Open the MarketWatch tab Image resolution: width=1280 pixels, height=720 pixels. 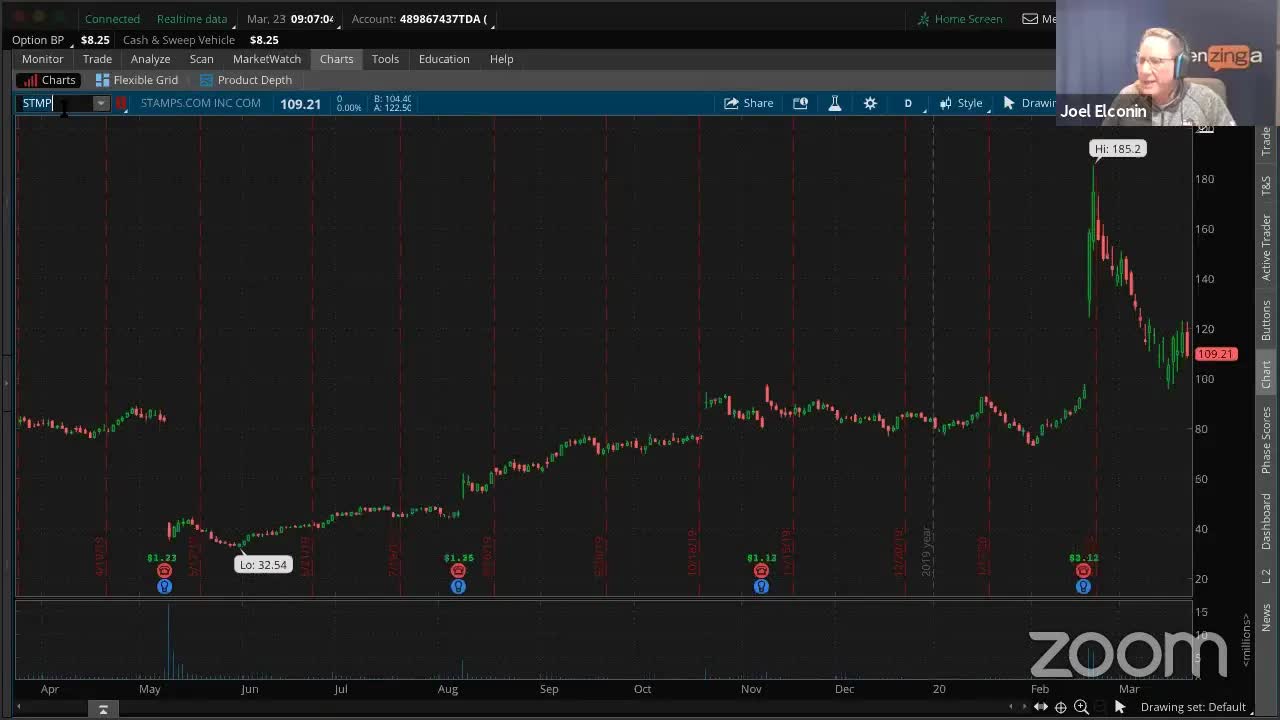(x=267, y=59)
